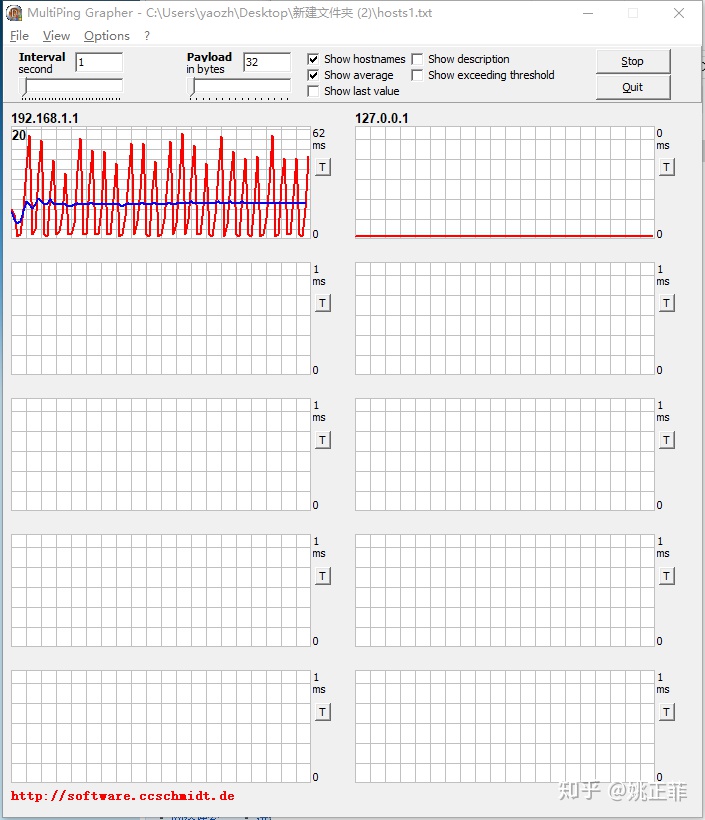The image size is (705, 820).
Task: Click the T button of third-row left graph
Action: 322,440
